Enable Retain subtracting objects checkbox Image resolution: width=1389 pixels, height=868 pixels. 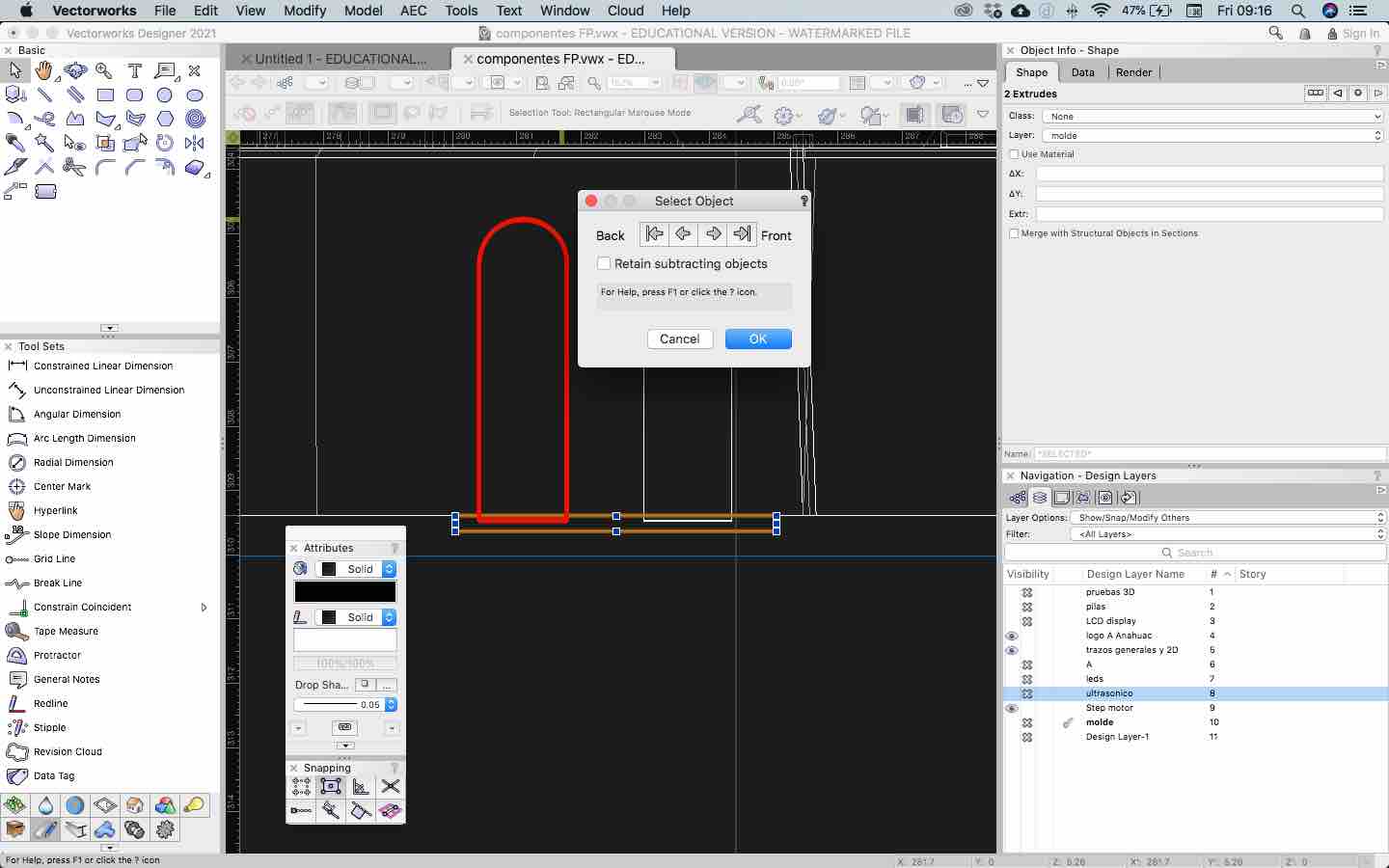tap(604, 263)
